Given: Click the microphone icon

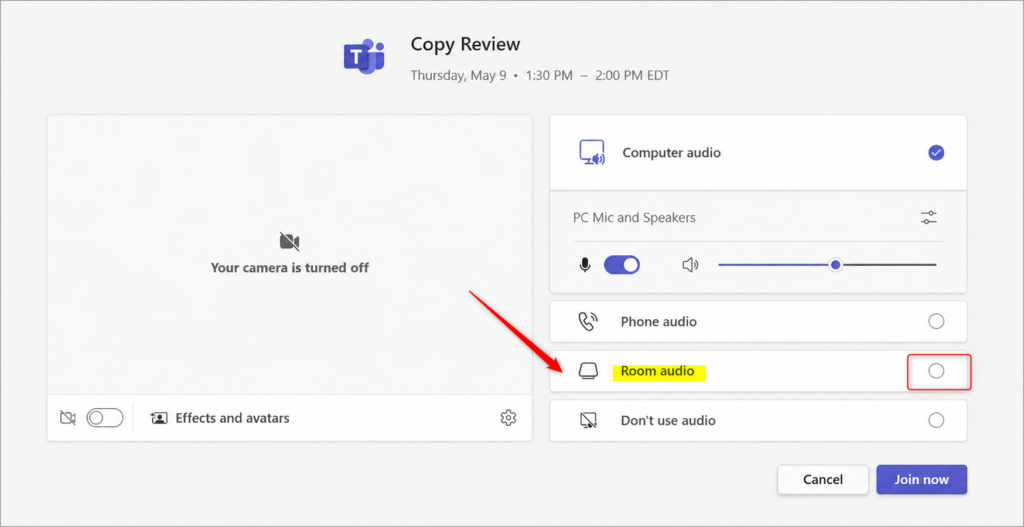Looking at the screenshot, I should coord(585,264).
